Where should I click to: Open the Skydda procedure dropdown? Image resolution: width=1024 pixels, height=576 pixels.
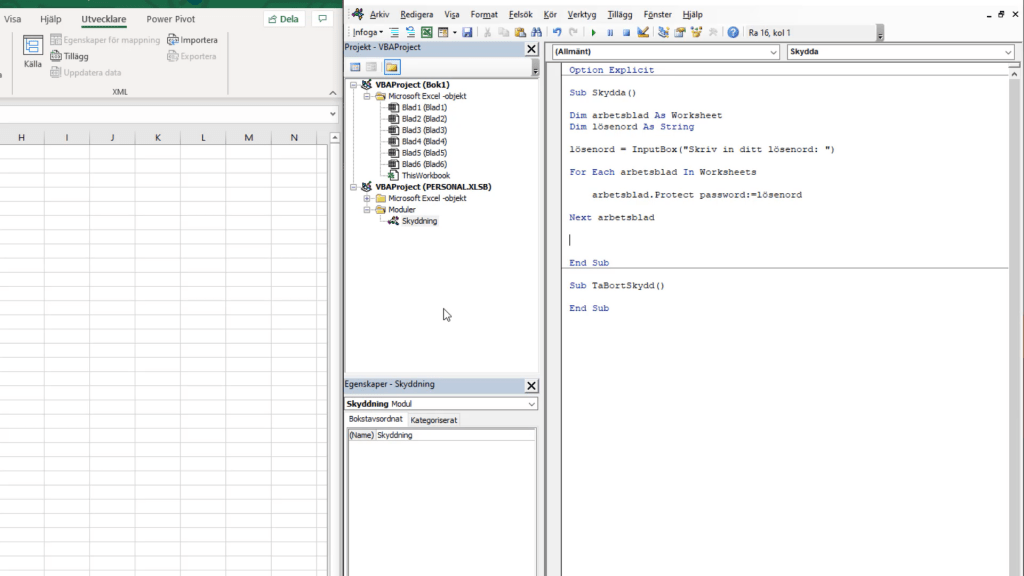(1007, 52)
